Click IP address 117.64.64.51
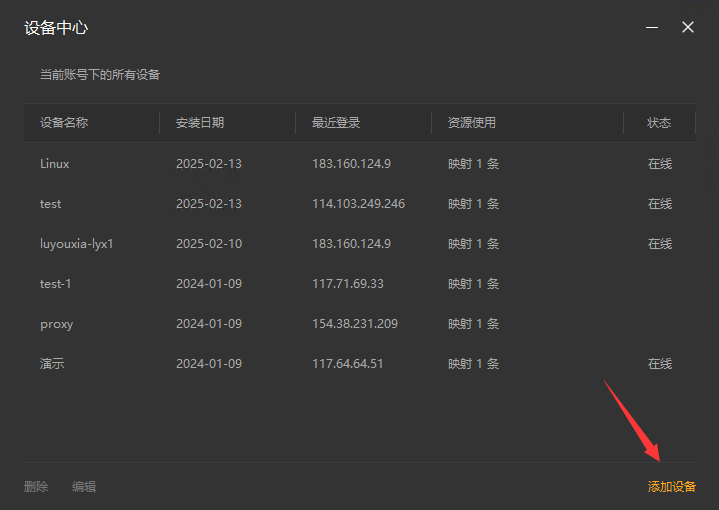719x510 pixels. (348, 364)
